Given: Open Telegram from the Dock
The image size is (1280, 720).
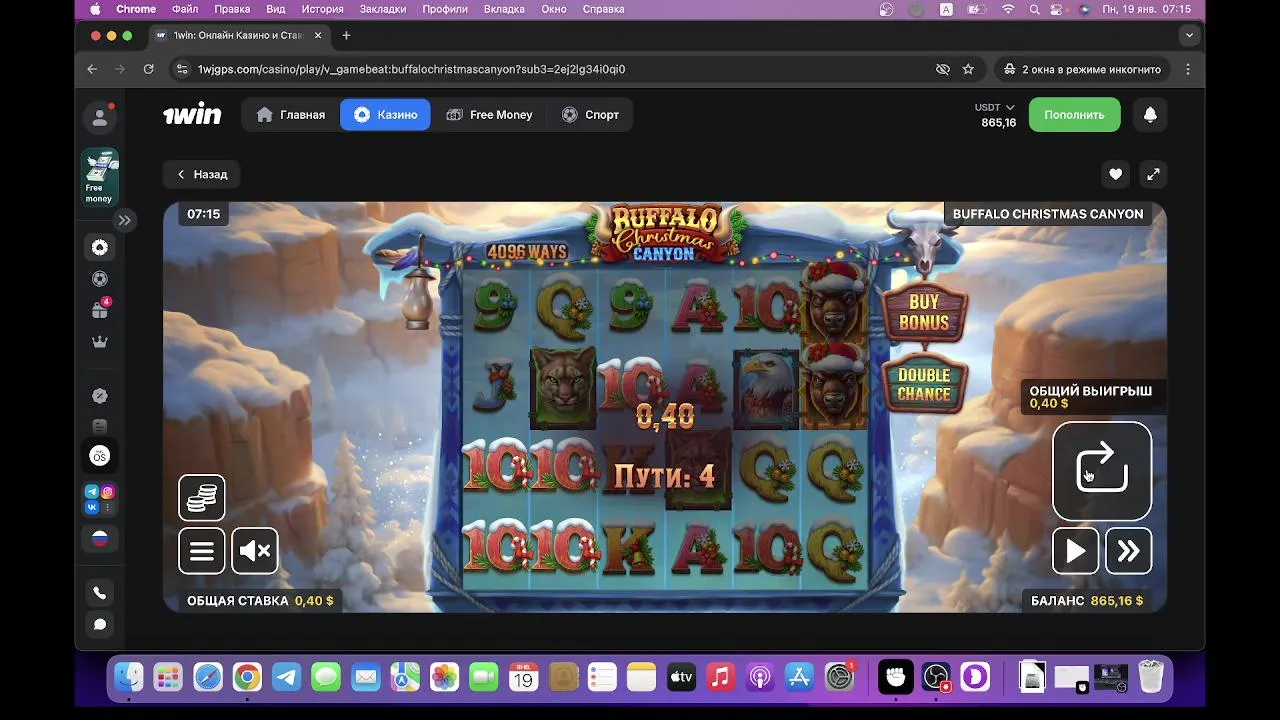Looking at the screenshot, I should [x=286, y=677].
